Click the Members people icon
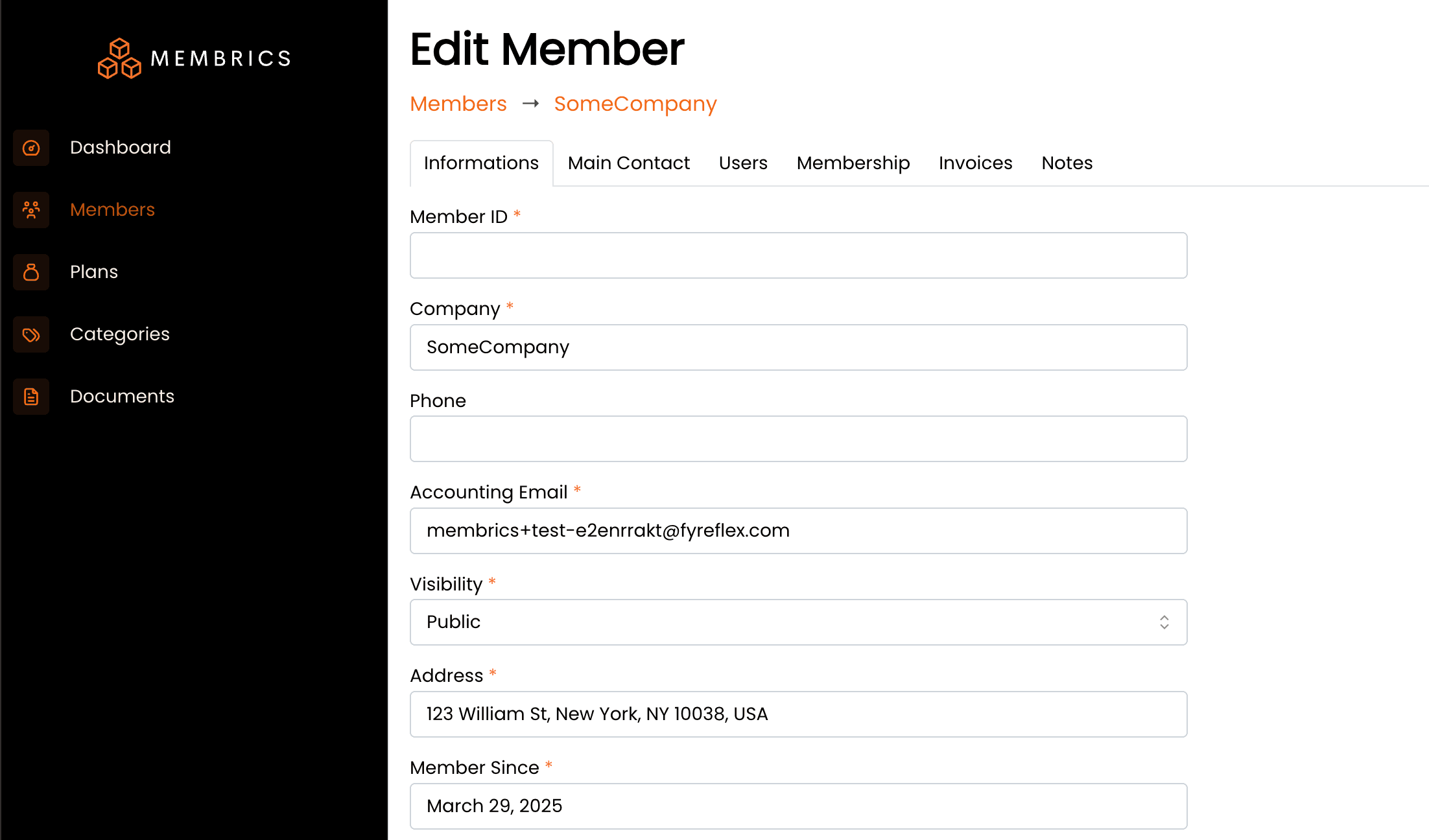The width and height of the screenshot is (1429, 840). [31, 210]
